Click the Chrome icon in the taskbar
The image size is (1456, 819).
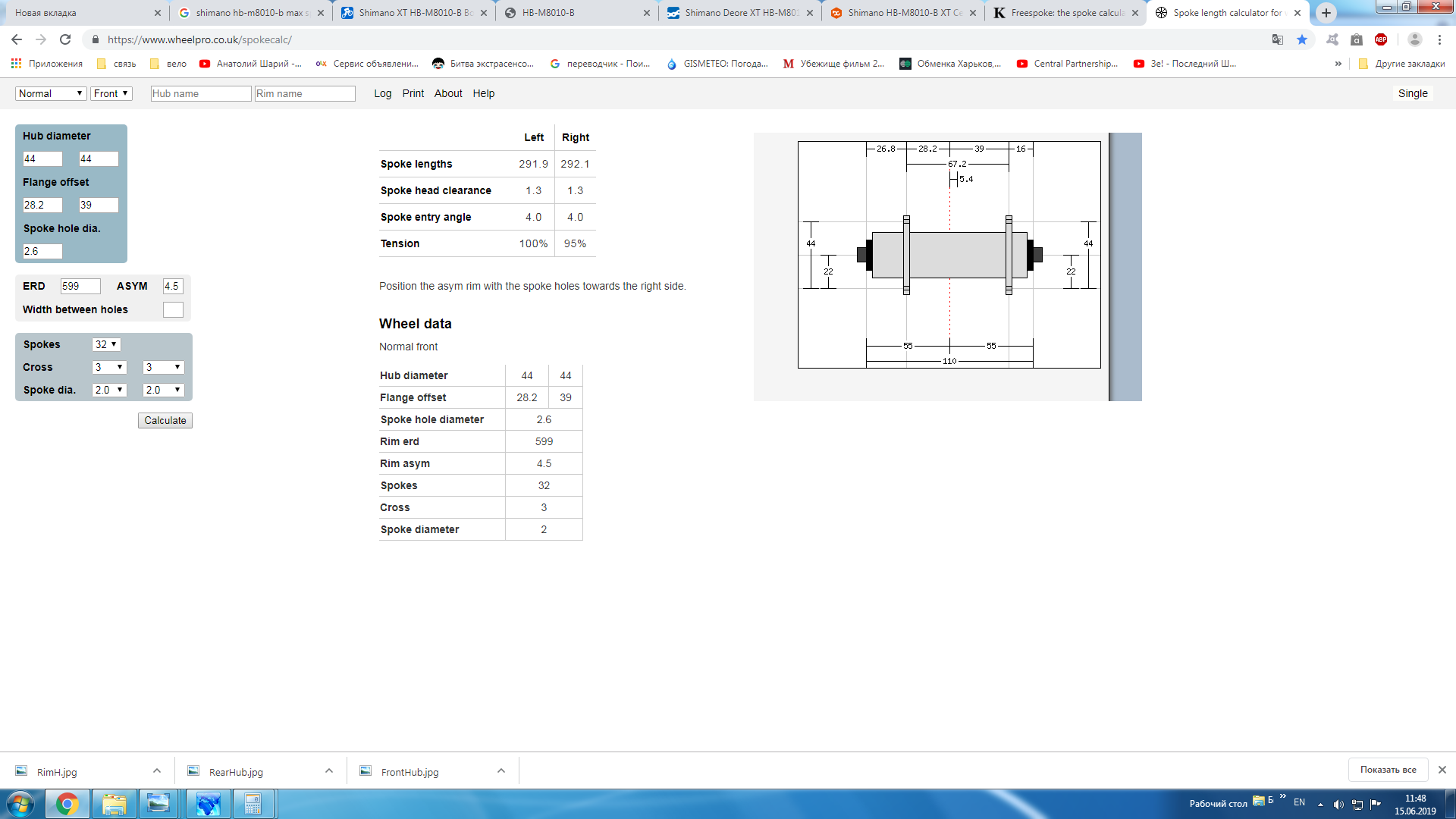pos(67,804)
